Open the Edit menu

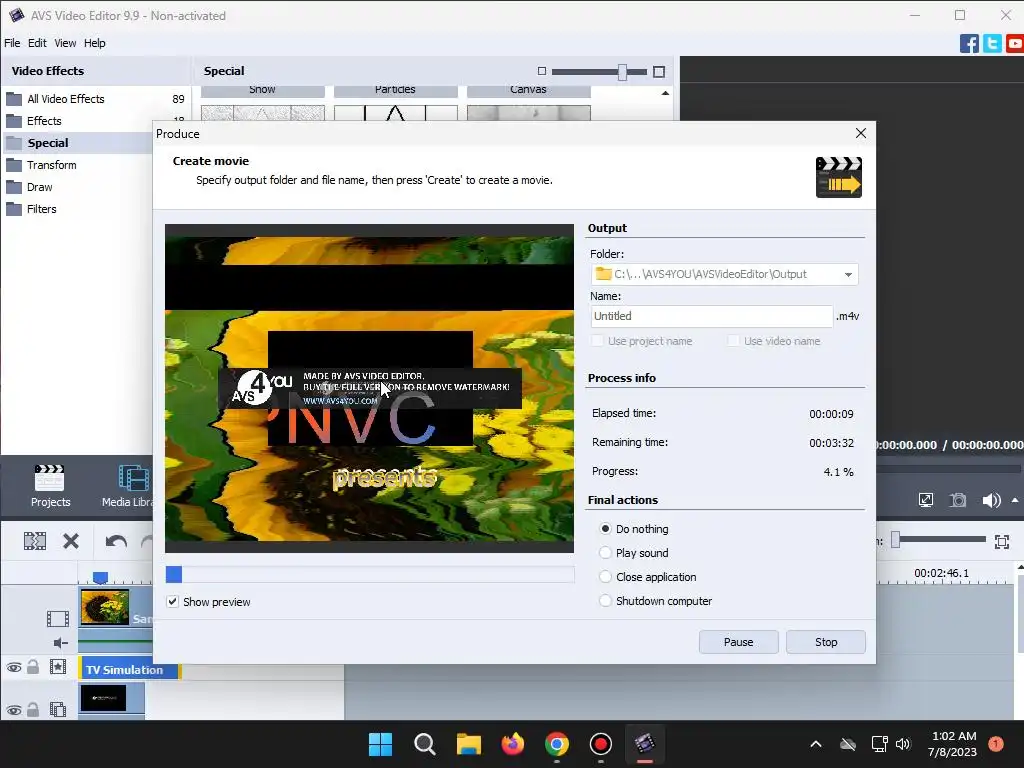pos(37,43)
